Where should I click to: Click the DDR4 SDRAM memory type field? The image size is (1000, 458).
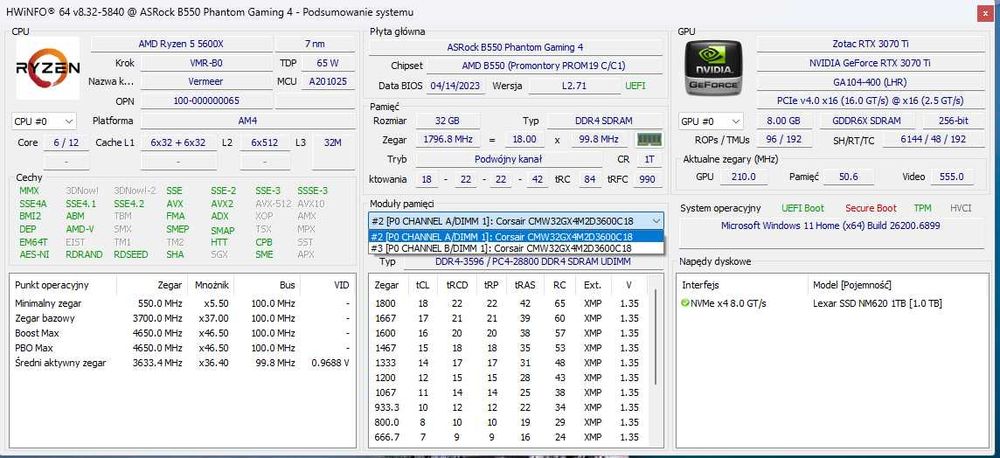(603, 121)
